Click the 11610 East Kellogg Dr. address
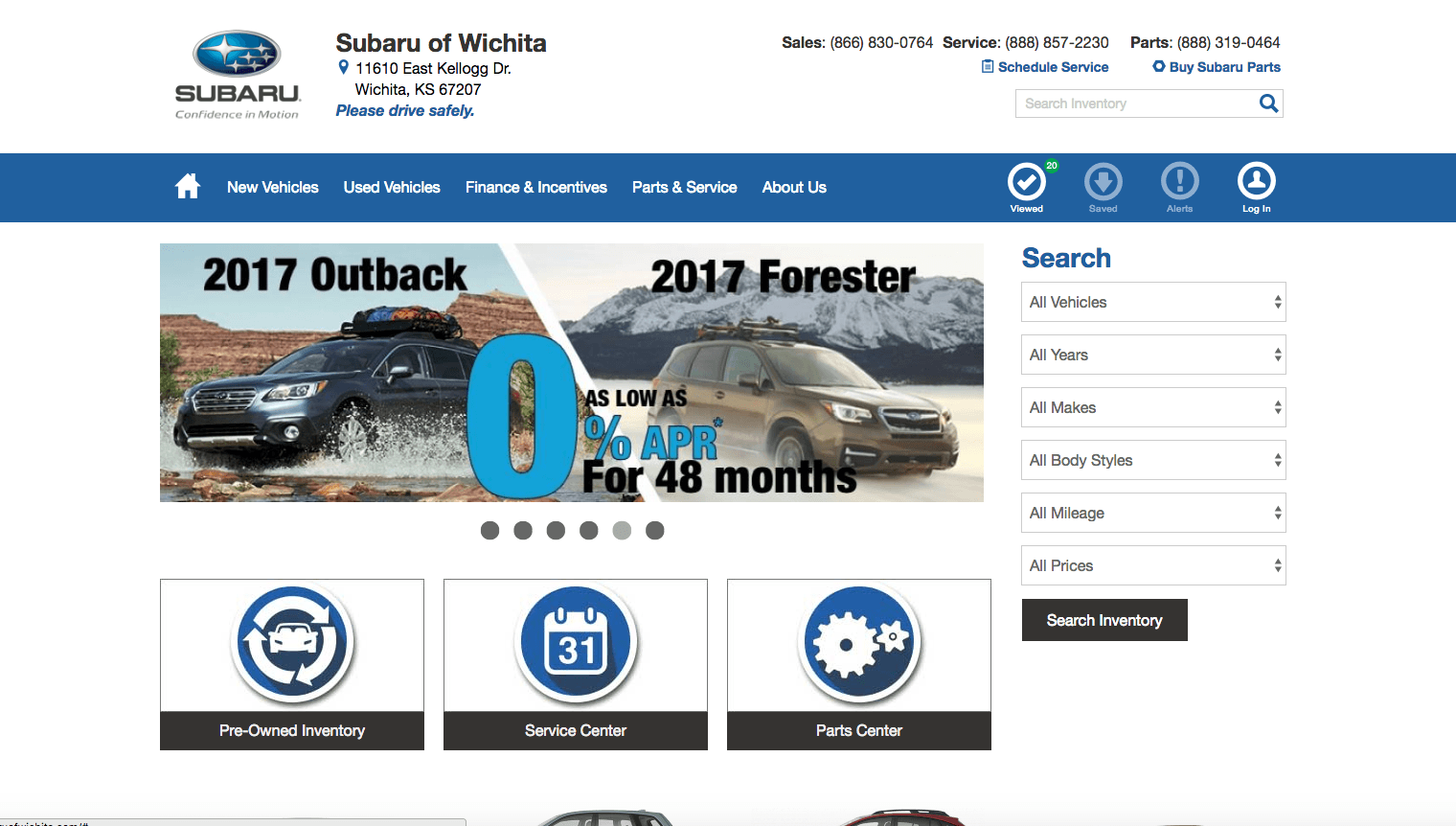Screen dimensions: 1456x826 click(433, 68)
